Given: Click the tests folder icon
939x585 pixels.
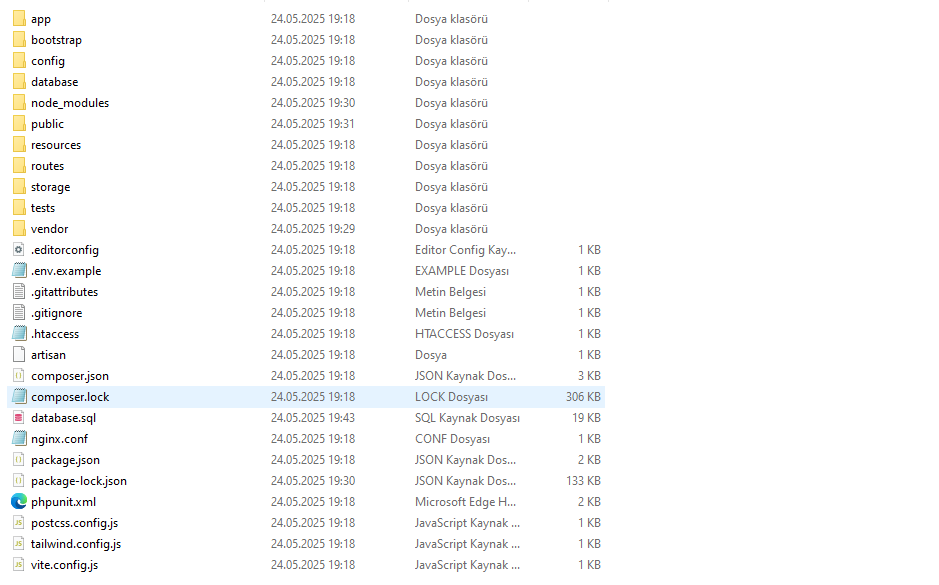Looking at the screenshot, I should pos(19,208).
